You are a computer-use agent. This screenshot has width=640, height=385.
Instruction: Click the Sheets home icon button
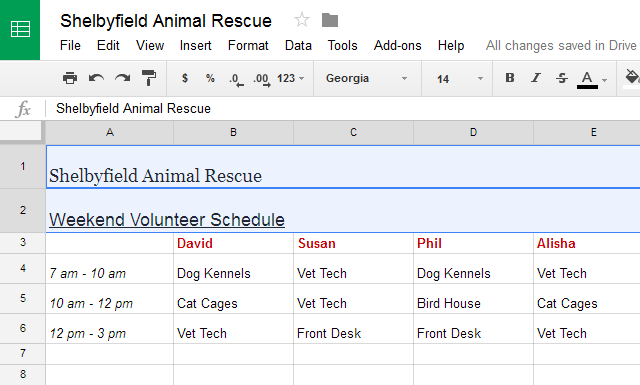tap(20, 30)
